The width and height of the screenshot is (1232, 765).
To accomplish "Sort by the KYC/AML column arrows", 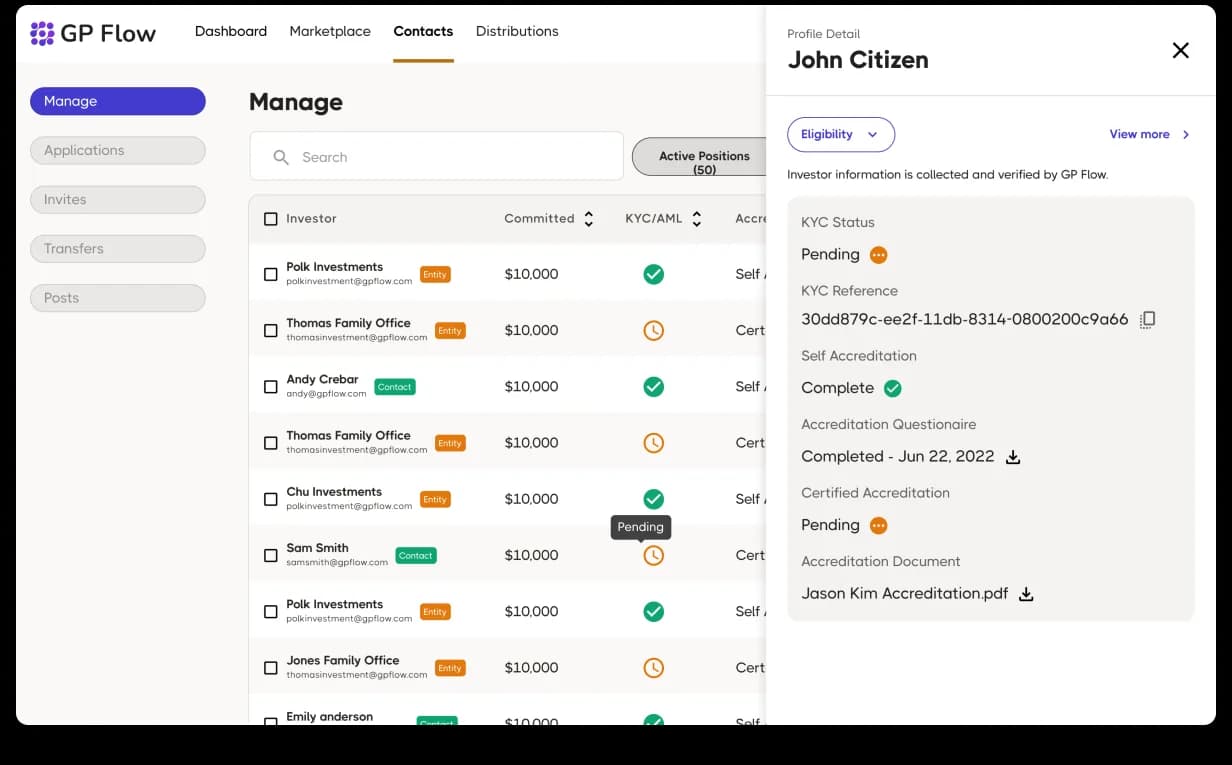I will coord(697,219).
